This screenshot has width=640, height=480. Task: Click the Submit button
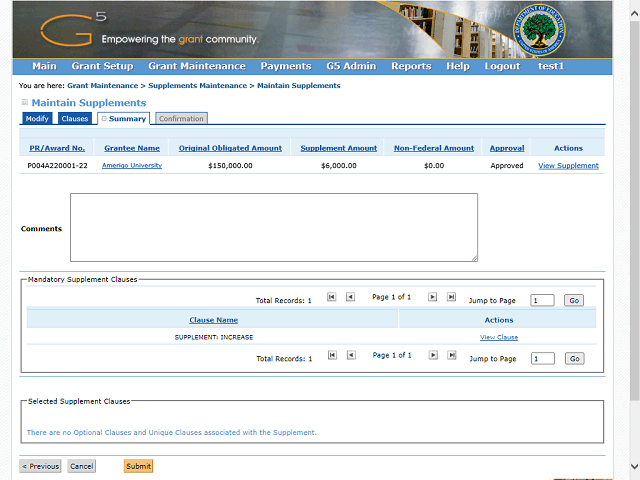pyautogui.click(x=138, y=466)
